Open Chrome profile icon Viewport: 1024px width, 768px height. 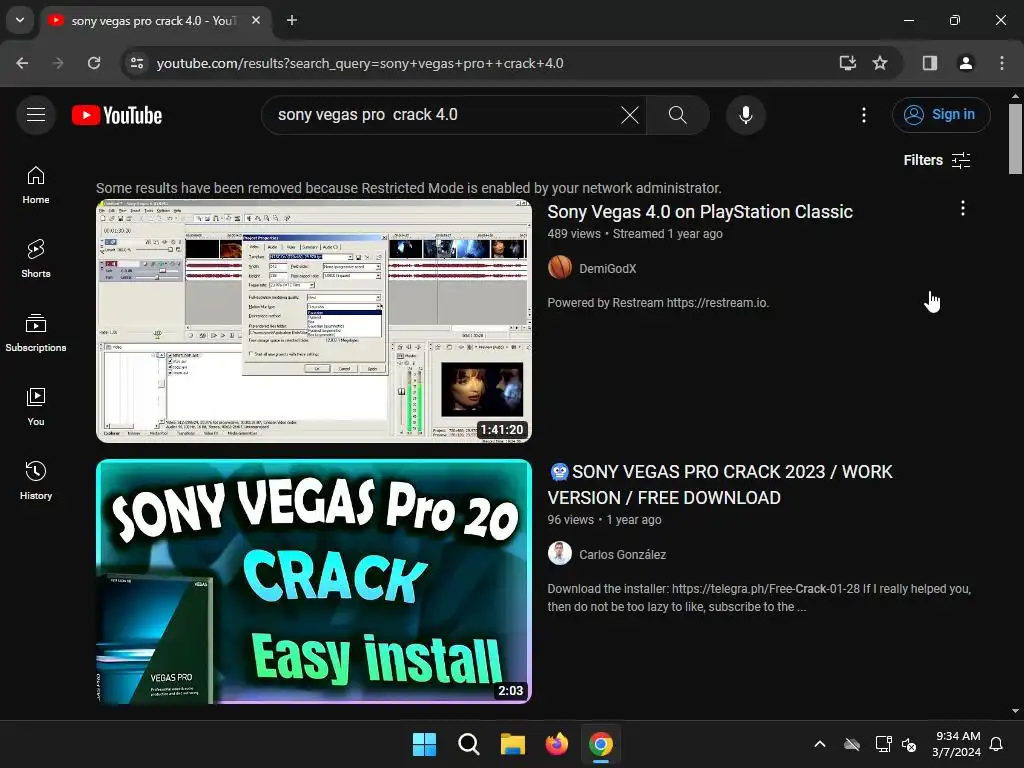coord(966,63)
